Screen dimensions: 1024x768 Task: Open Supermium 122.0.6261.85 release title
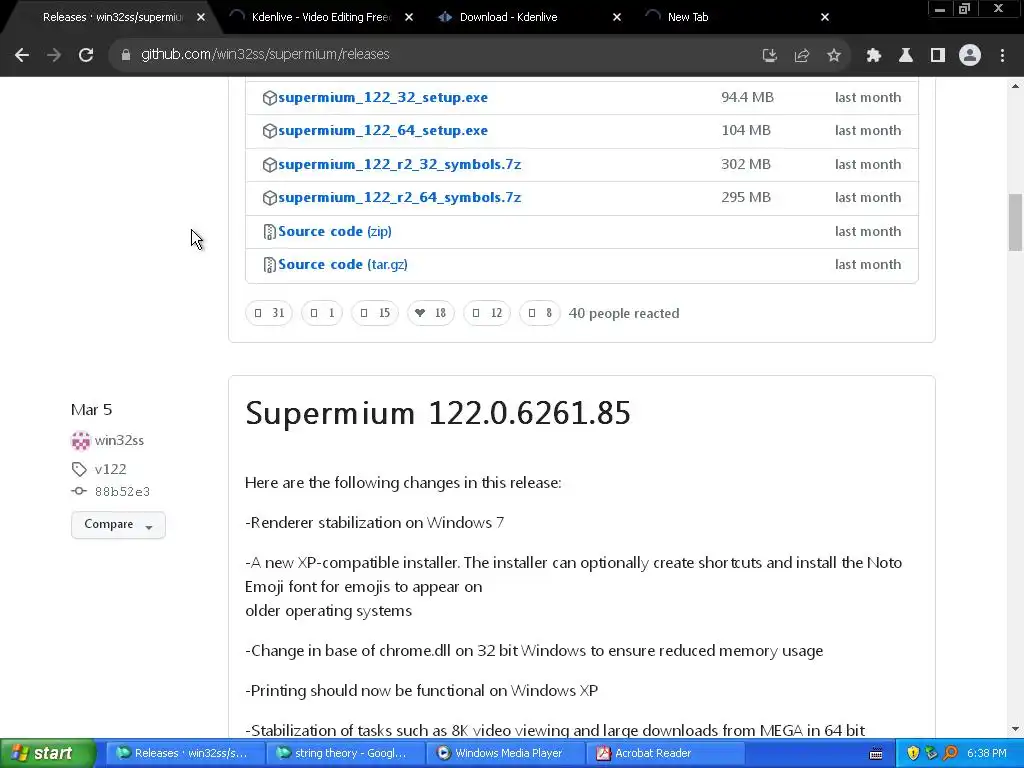(x=438, y=413)
